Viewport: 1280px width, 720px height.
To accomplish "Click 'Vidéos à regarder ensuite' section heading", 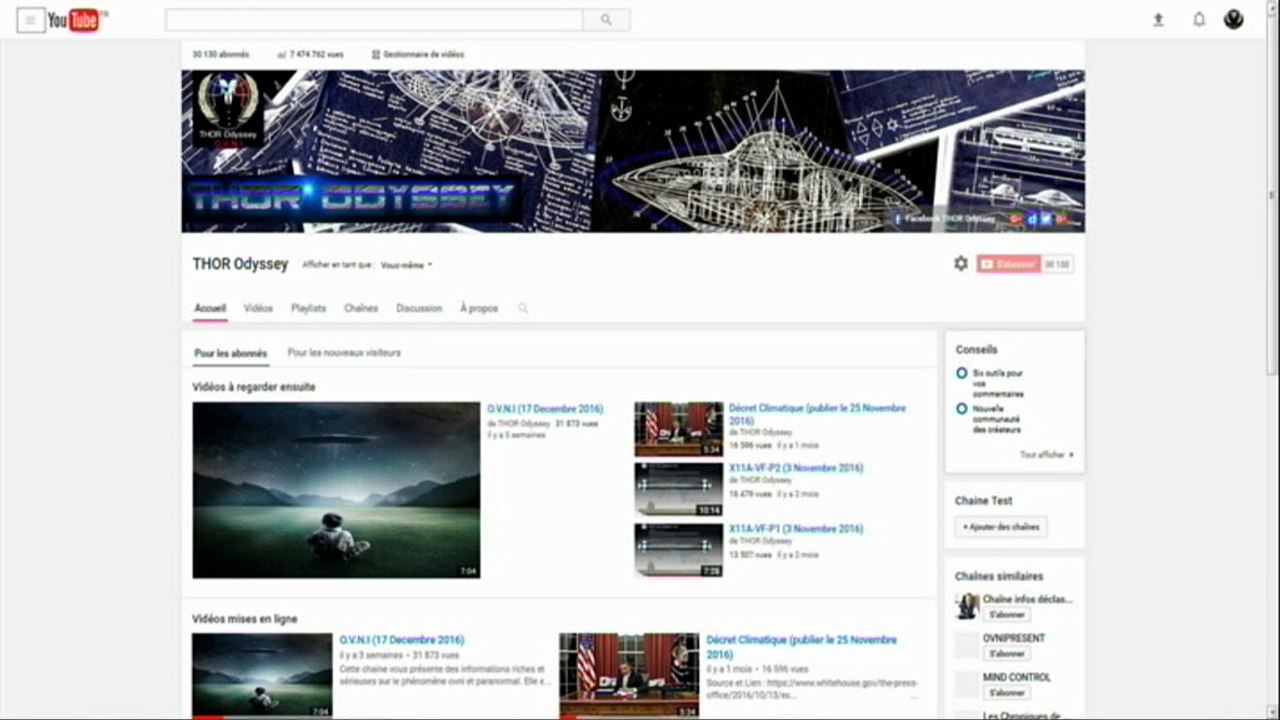I will click(254, 387).
